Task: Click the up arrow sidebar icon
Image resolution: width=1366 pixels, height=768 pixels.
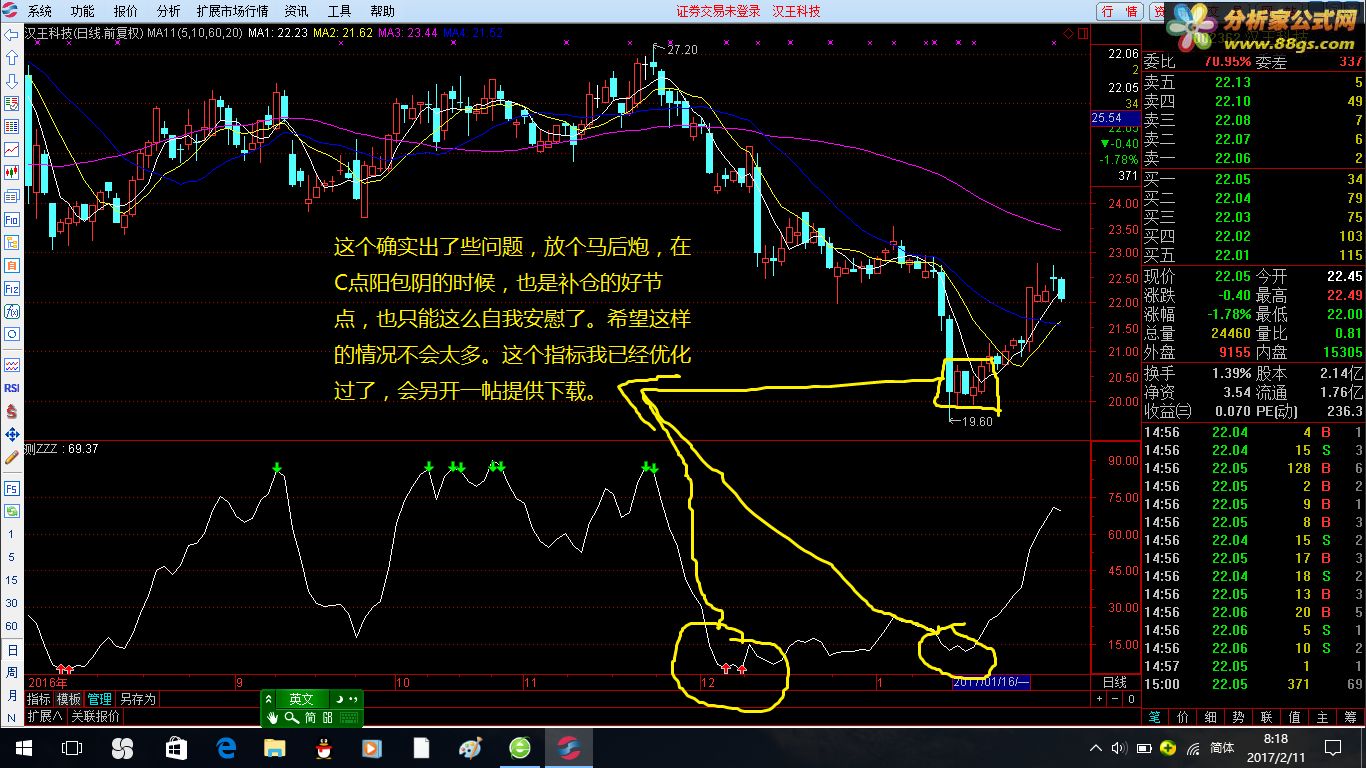Action: (12, 58)
